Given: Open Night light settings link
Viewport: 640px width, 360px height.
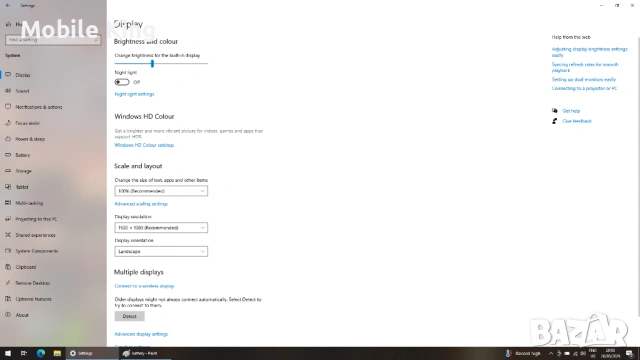Looking at the screenshot, I should click(x=134, y=94).
